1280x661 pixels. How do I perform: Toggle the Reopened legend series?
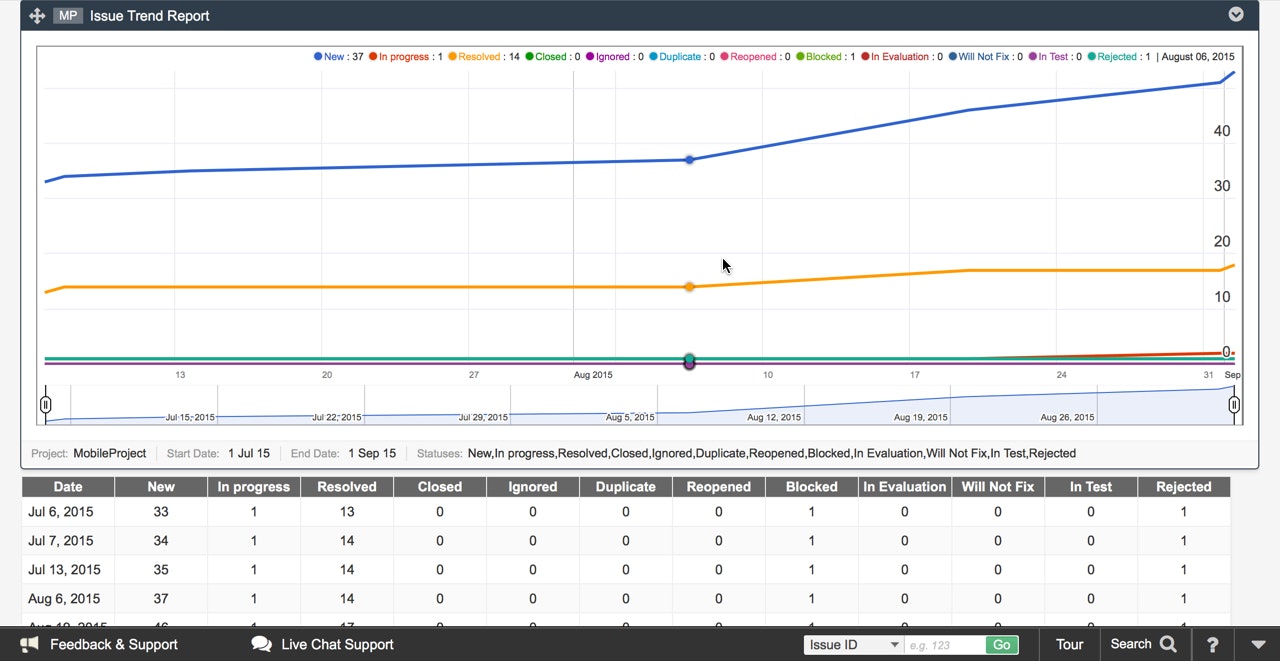point(755,57)
